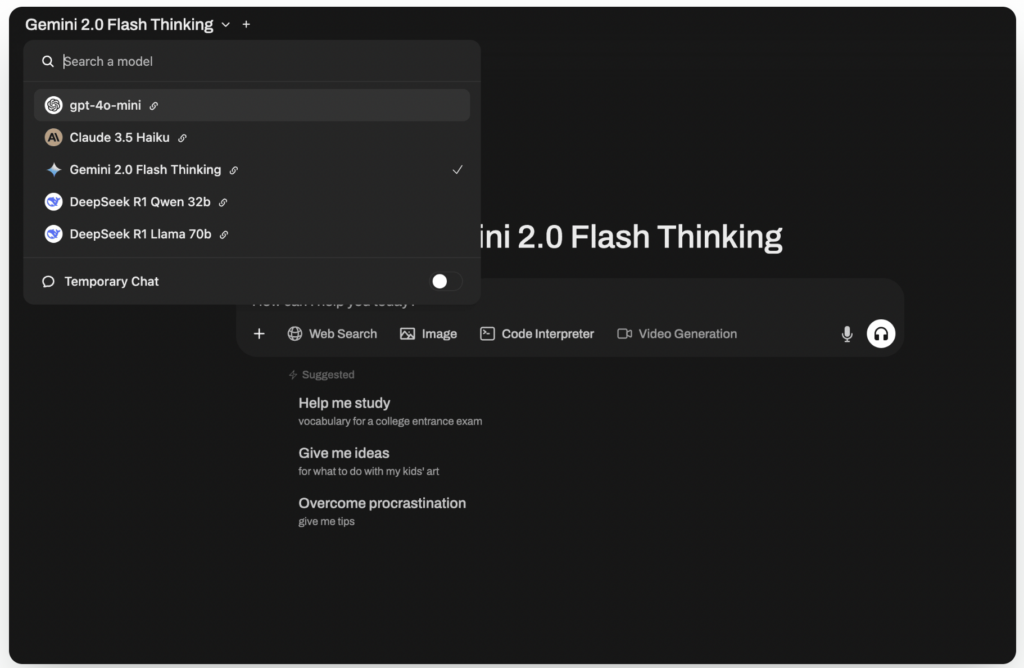This screenshot has width=1024, height=668.
Task: Click the microphone voice input icon
Action: 847,334
